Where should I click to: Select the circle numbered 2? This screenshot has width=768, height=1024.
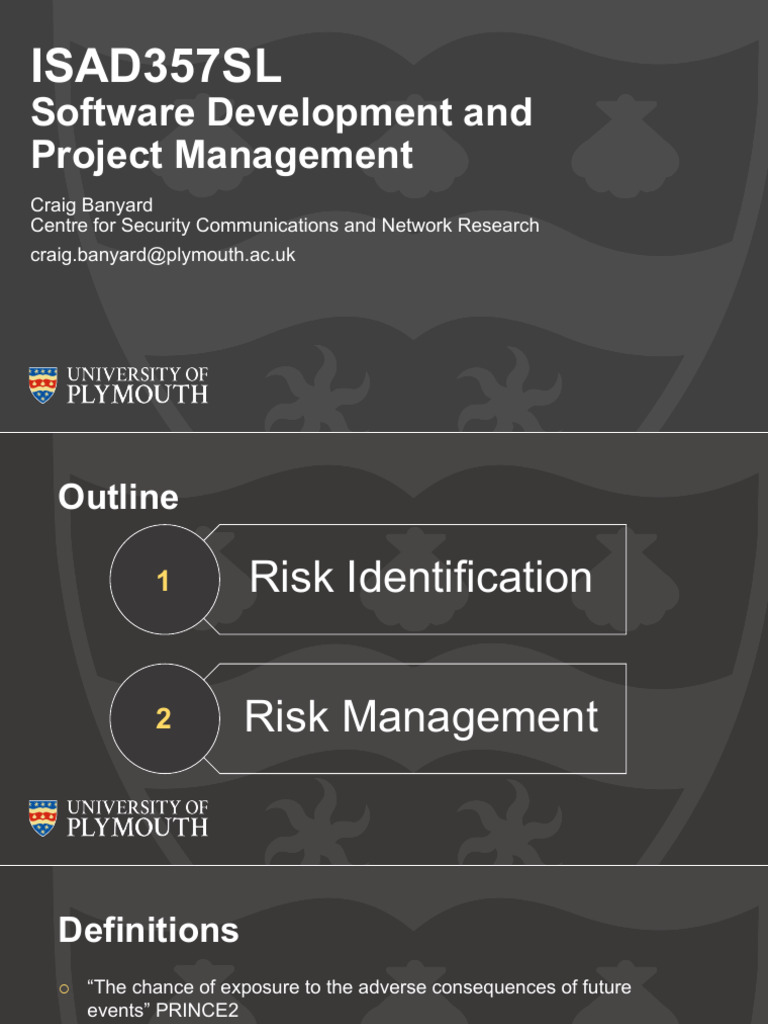(x=163, y=718)
